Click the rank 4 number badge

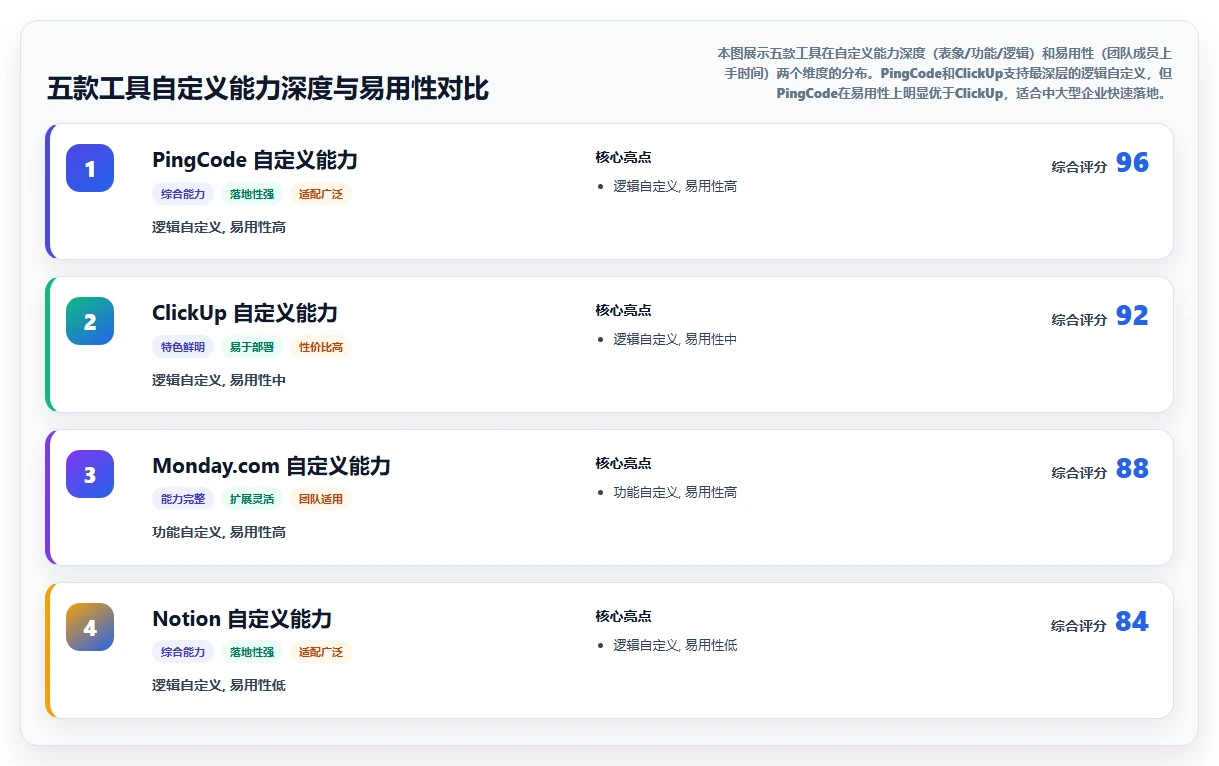click(x=90, y=627)
